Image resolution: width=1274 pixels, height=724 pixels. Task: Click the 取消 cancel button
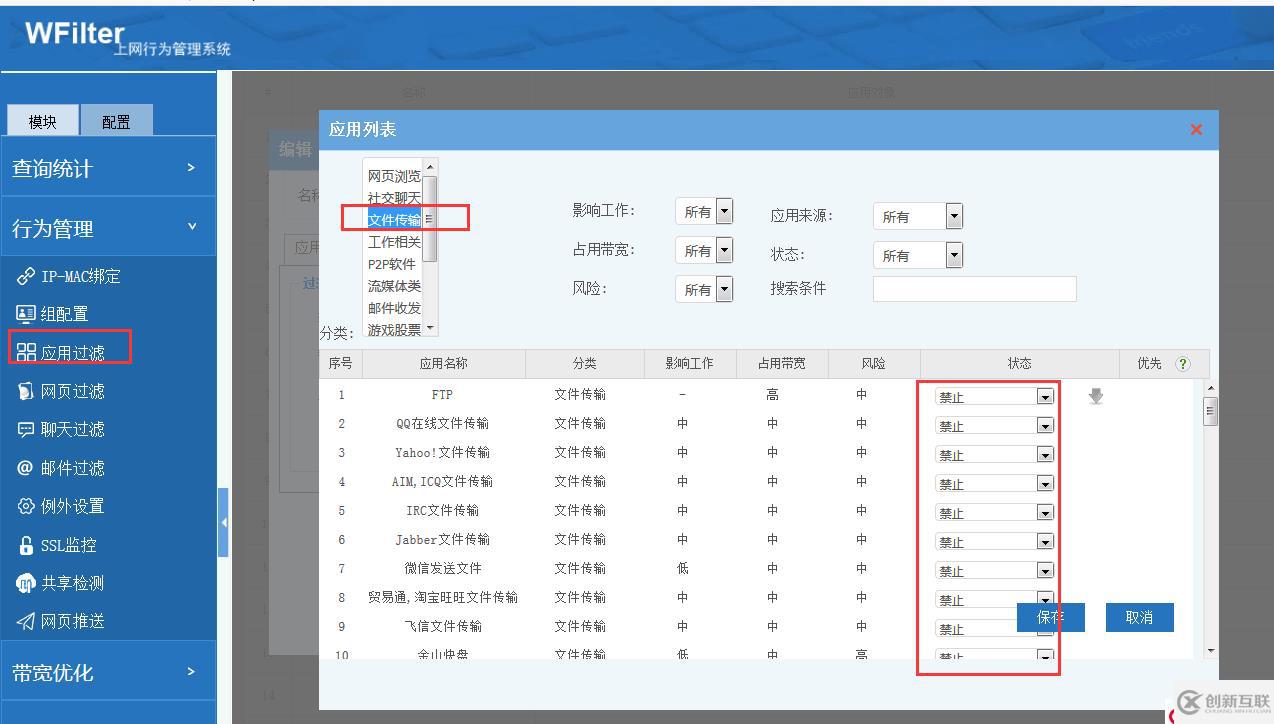point(1139,617)
